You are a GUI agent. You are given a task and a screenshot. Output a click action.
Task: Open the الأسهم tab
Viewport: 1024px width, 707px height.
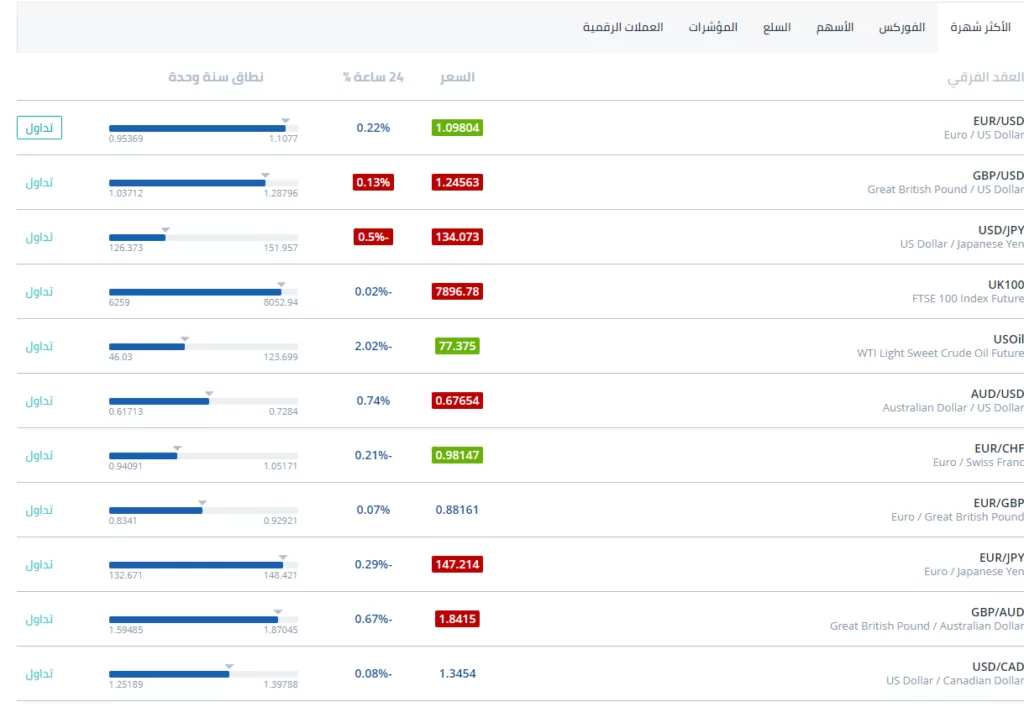point(835,27)
